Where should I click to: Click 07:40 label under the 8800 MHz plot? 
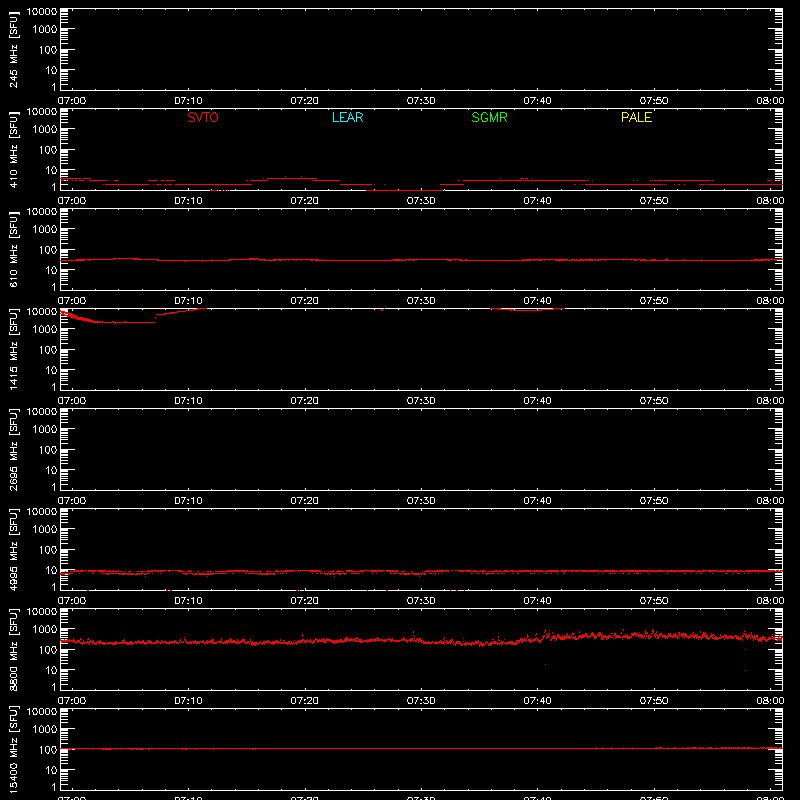[x=537, y=701]
